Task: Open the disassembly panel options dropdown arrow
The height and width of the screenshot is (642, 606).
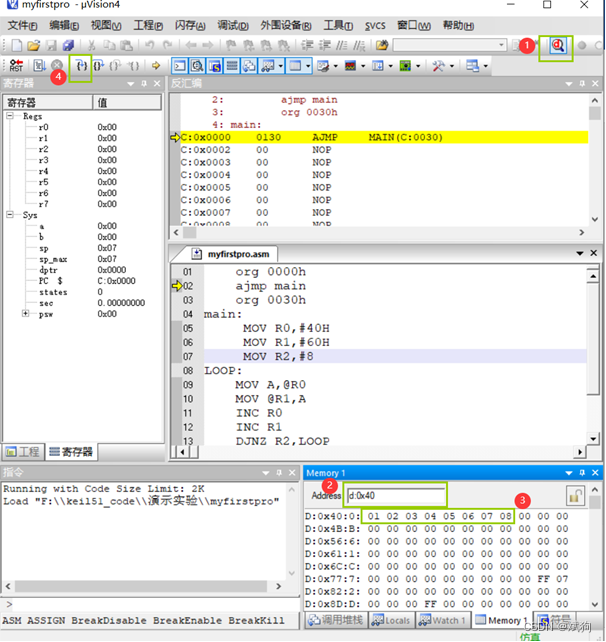Action: click(569, 84)
